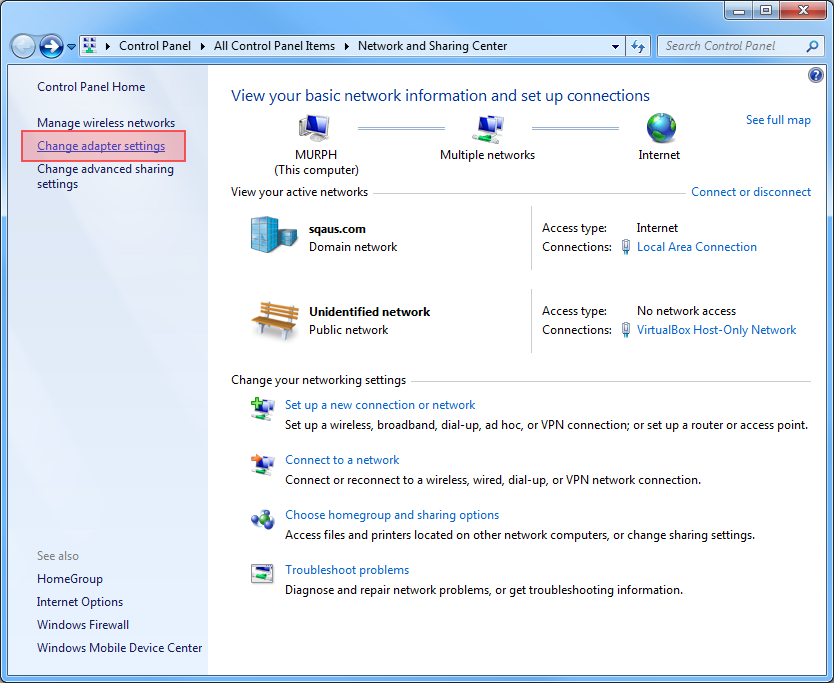
Task: Open the Local Area Connection link
Action: coord(696,247)
